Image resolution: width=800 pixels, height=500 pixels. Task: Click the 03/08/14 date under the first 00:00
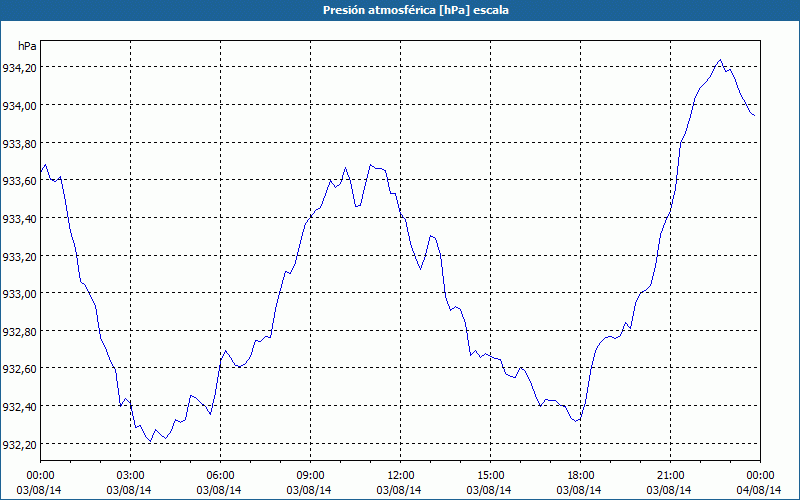coord(39,490)
